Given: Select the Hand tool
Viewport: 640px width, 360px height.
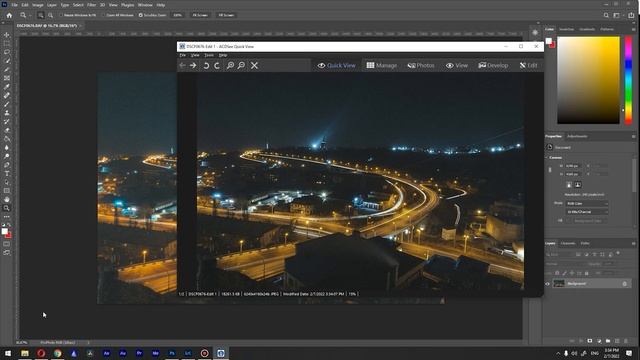Looking at the screenshot, I should point(7,200).
